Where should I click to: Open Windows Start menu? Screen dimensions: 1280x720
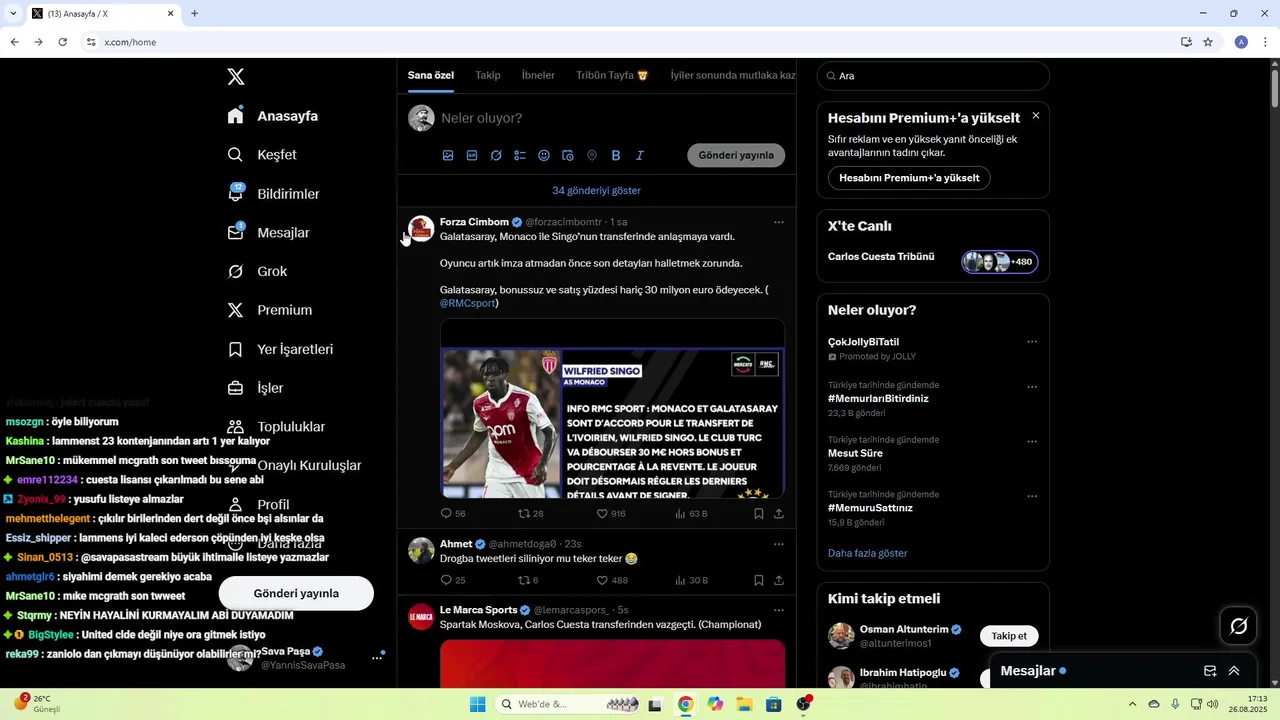pos(478,704)
